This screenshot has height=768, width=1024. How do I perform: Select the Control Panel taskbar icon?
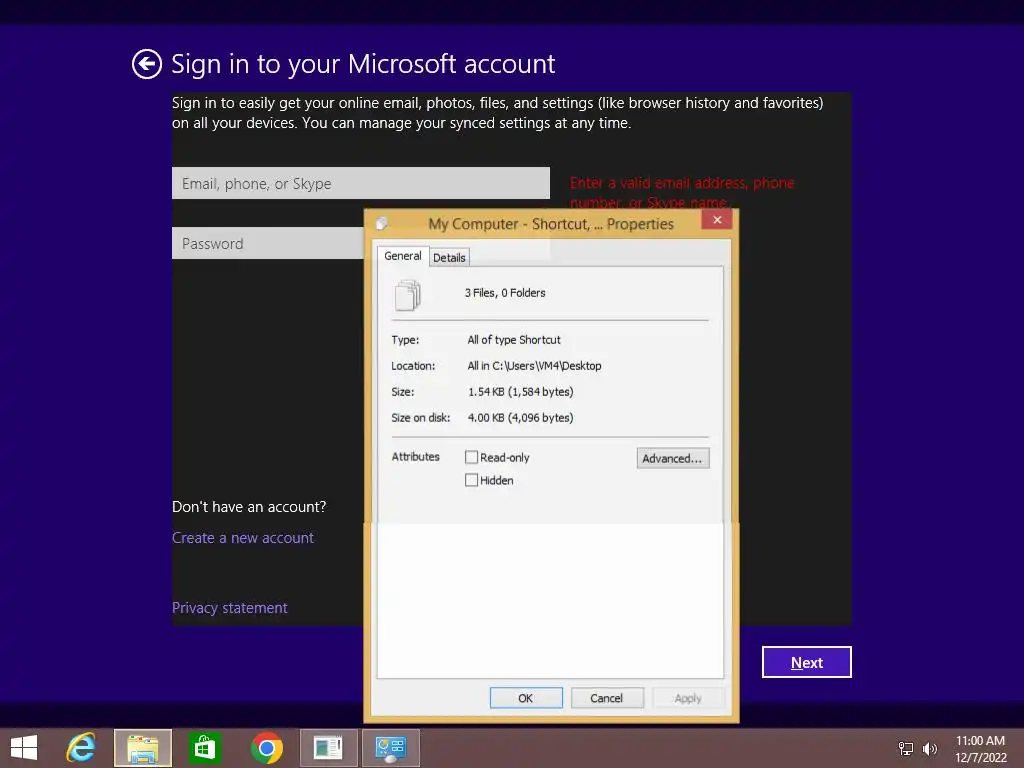(x=391, y=748)
